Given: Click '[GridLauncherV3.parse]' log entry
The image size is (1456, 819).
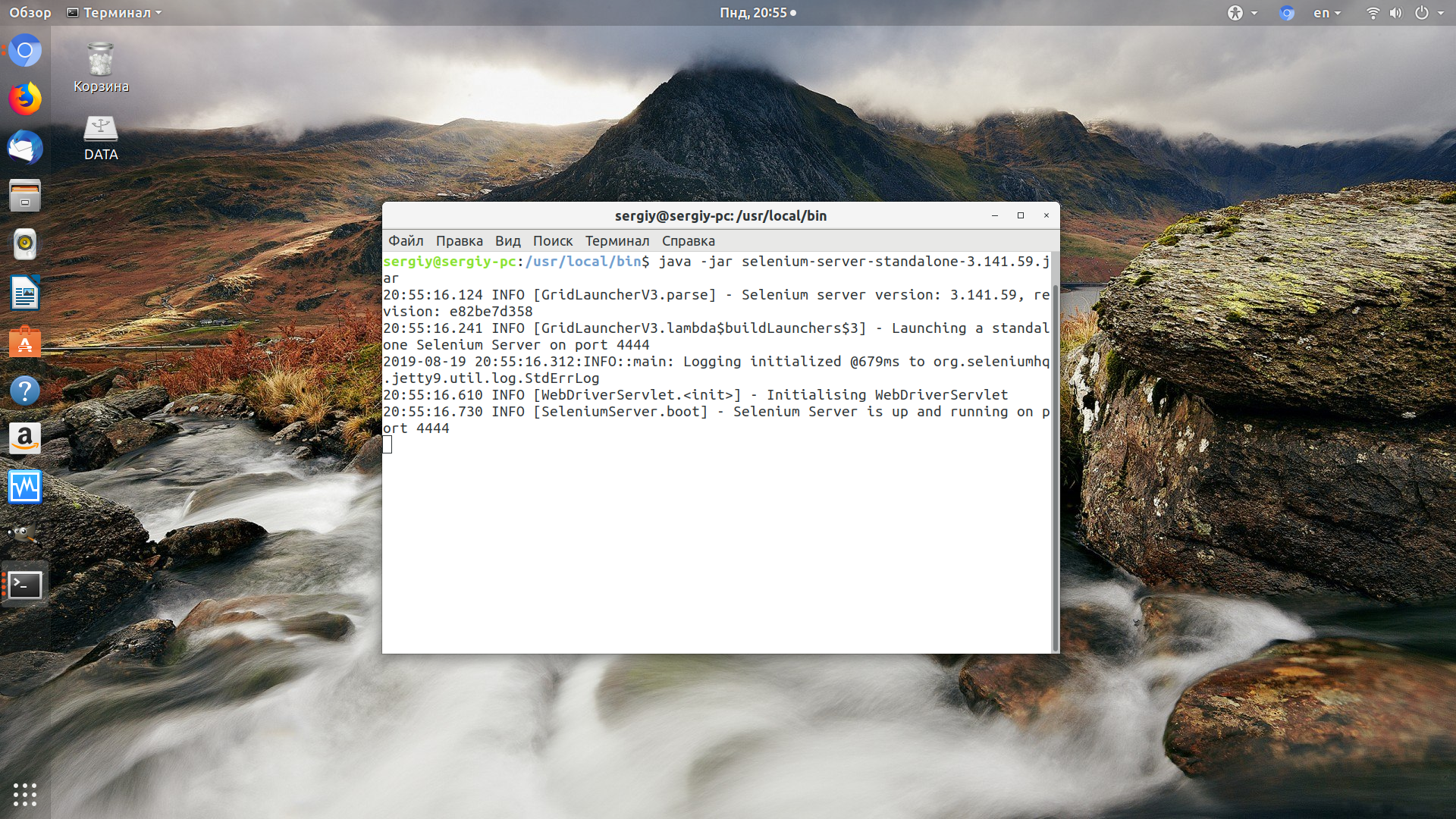Looking at the screenshot, I should click(625, 295).
